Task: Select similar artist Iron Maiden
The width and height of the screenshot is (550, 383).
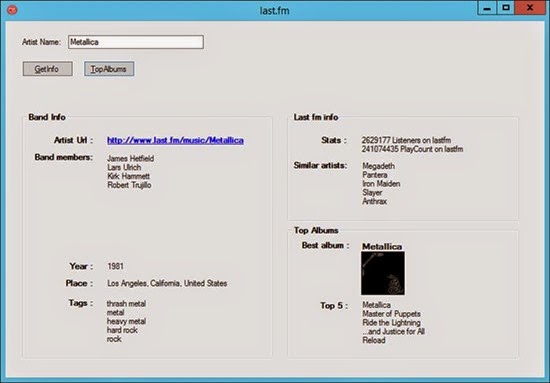Action: coord(381,183)
